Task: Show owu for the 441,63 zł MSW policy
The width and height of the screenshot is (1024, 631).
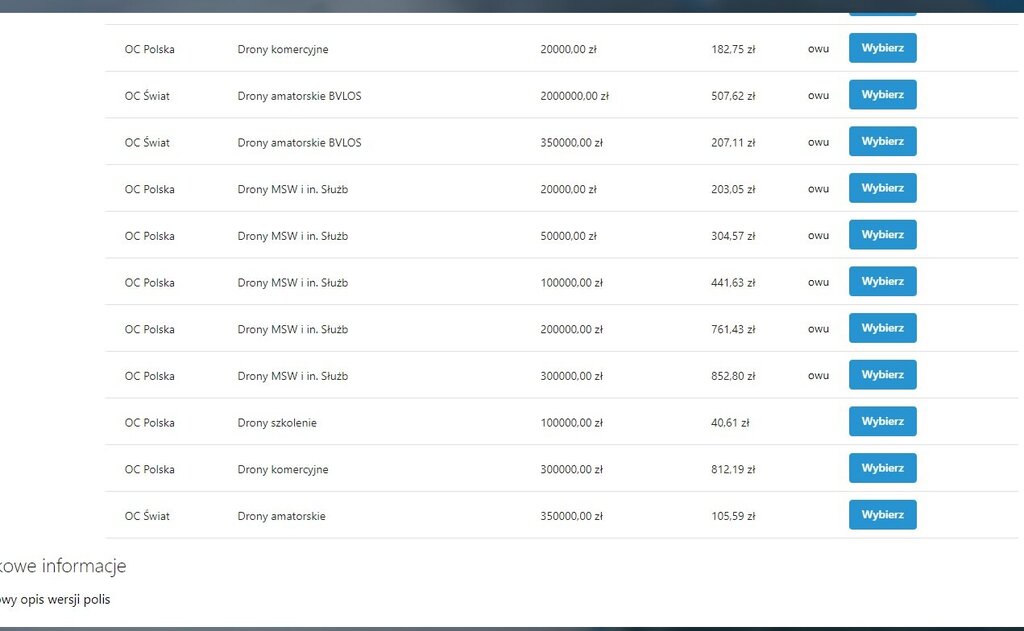Action: click(x=818, y=283)
